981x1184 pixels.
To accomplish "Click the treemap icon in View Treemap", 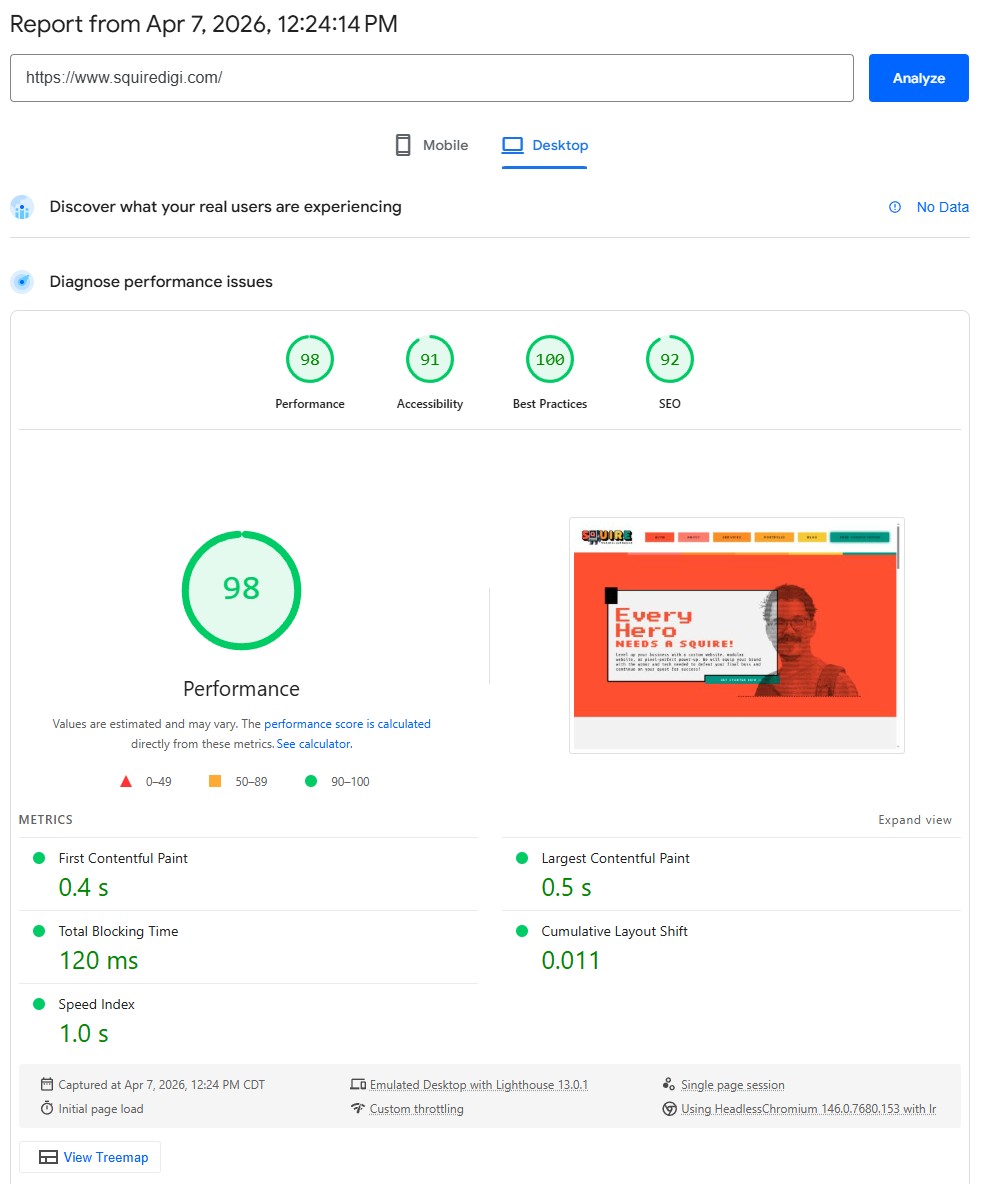I will [x=48, y=1157].
